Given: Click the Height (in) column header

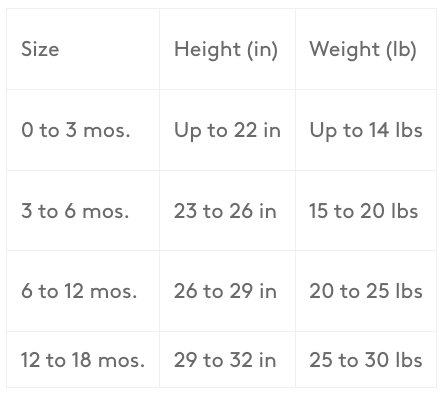Looking at the screenshot, I should [227, 49].
